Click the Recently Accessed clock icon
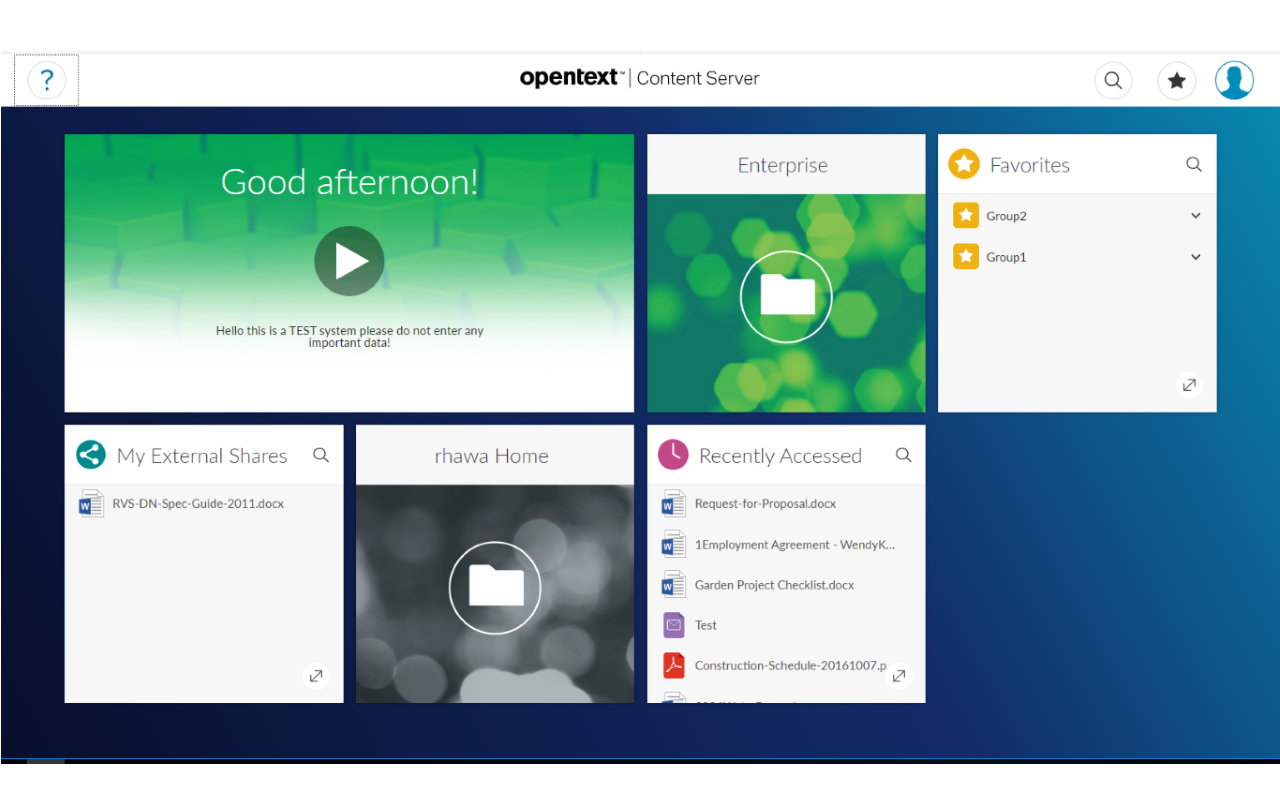 [x=673, y=455]
